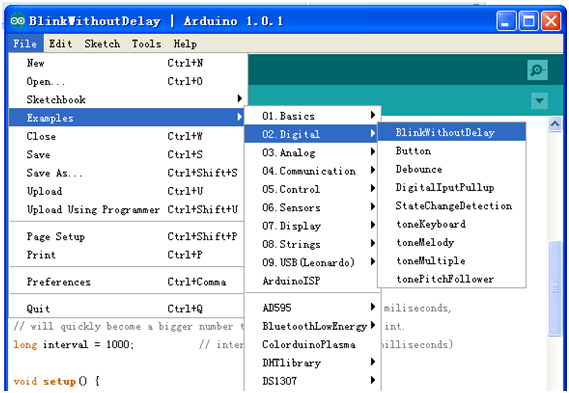569x393 pixels.
Task: Expand the 08.Strings examples submenu
Action: click(x=312, y=244)
